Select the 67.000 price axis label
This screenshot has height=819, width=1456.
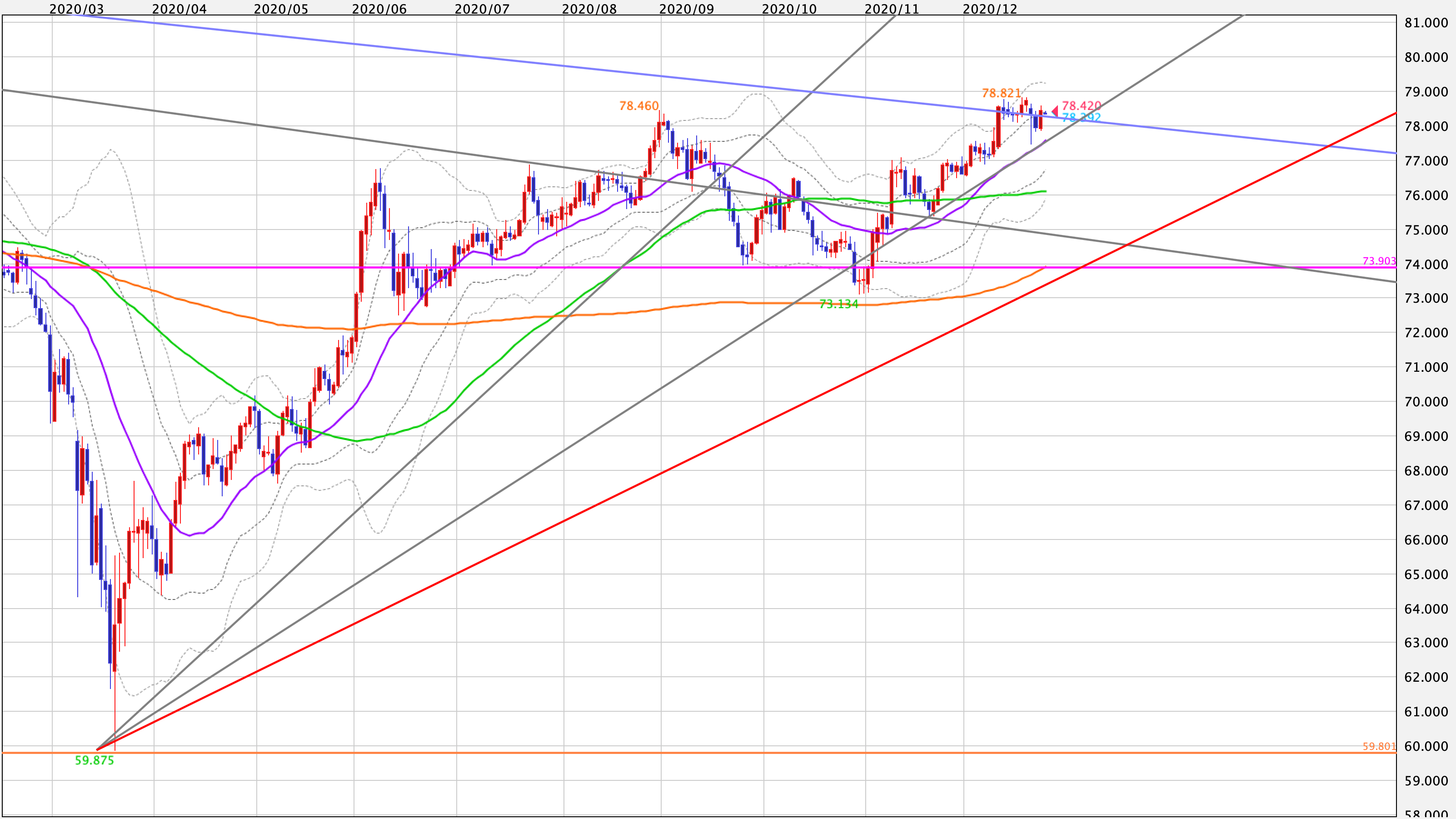pyautogui.click(x=1426, y=505)
